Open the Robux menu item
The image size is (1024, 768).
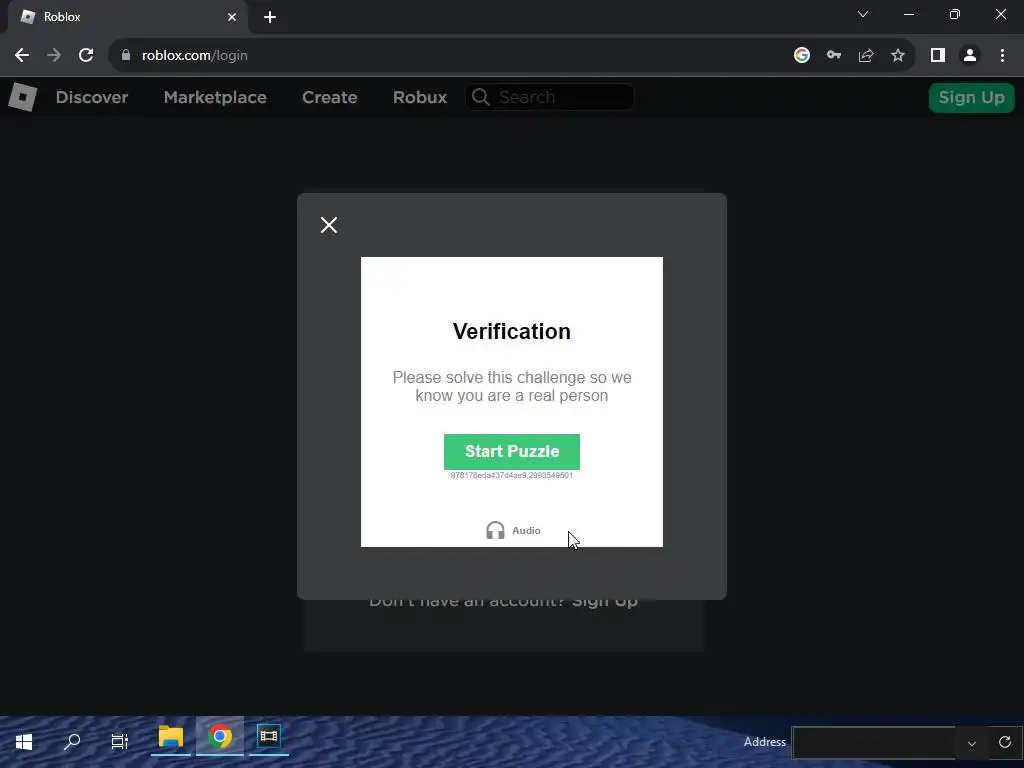[x=420, y=97]
